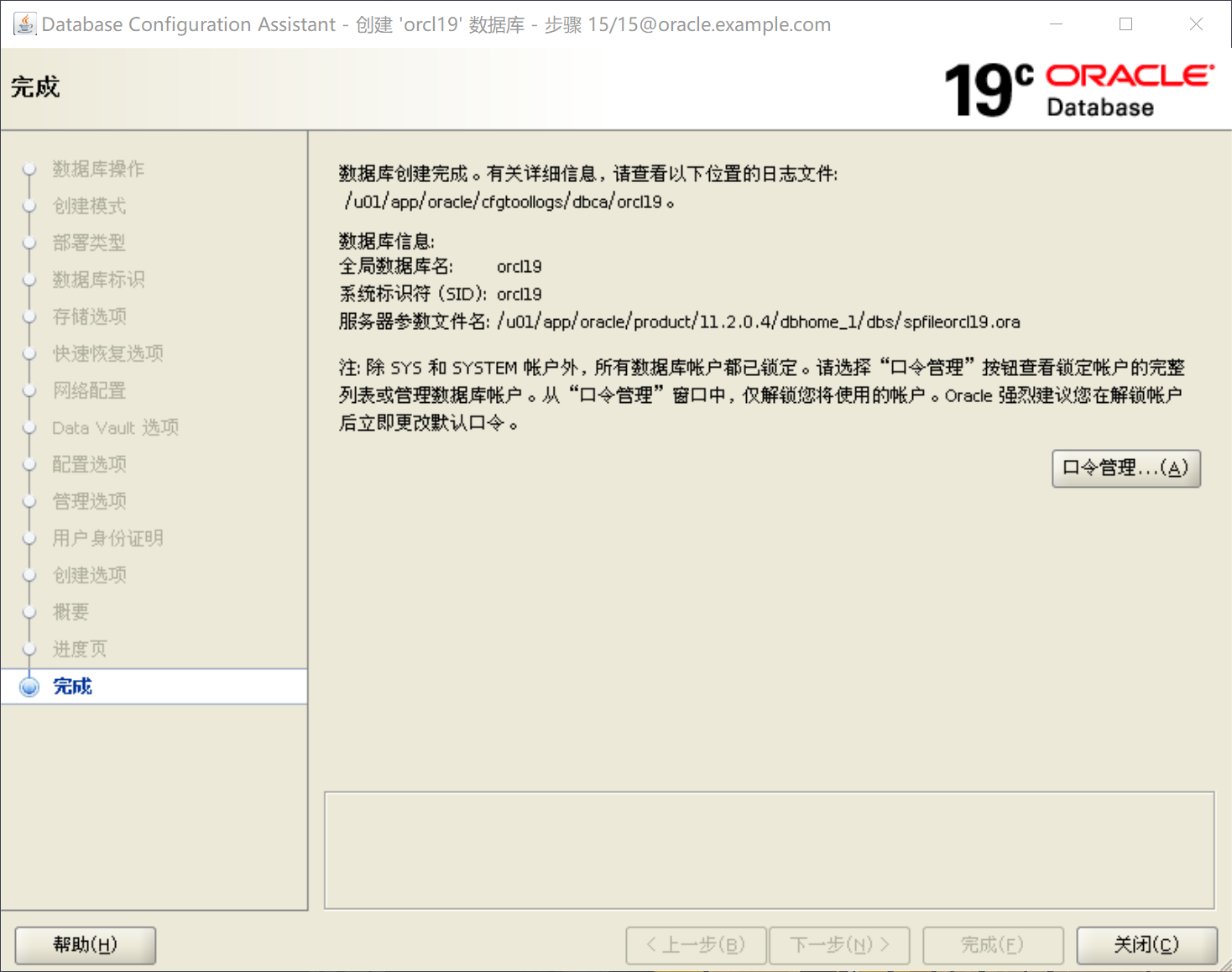Select the 快速恢复选项 step
Image resolution: width=1232 pixels, height=972 pixels.
pyautogui.click(x=107, y=353)
